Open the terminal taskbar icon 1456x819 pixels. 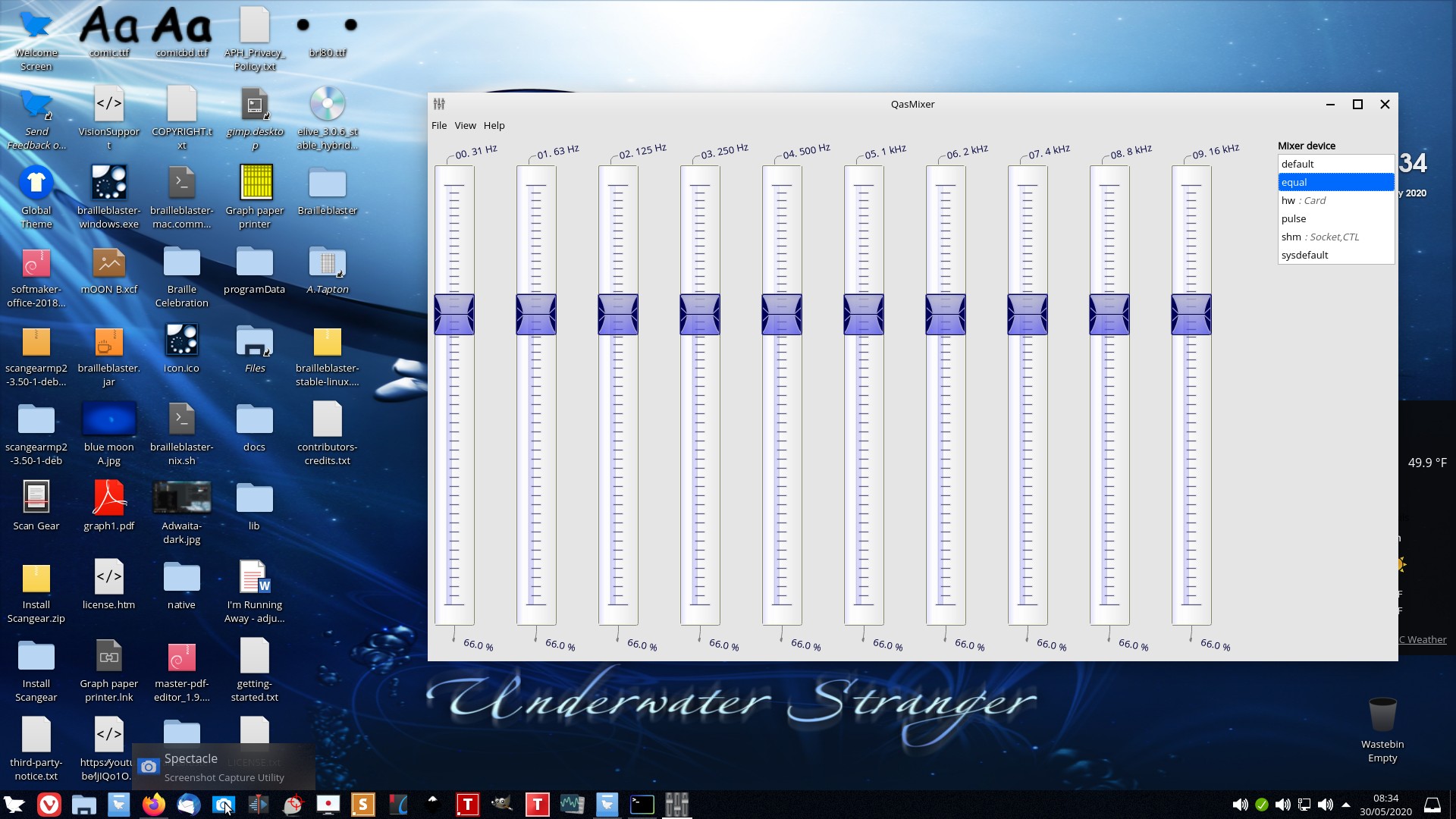[x=642, y=805]
